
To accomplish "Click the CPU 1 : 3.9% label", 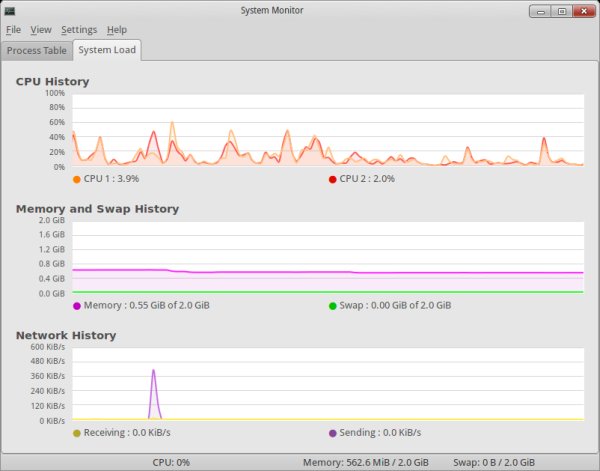I will point(111,179).
